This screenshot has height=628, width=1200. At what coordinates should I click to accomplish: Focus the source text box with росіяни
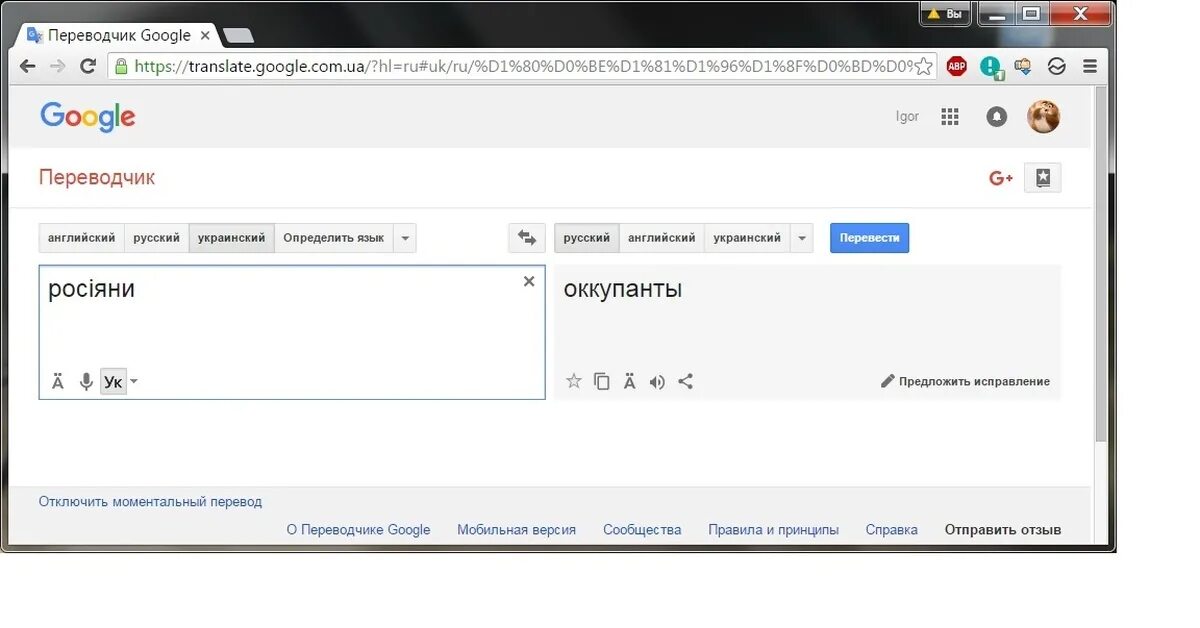[292, 332]
